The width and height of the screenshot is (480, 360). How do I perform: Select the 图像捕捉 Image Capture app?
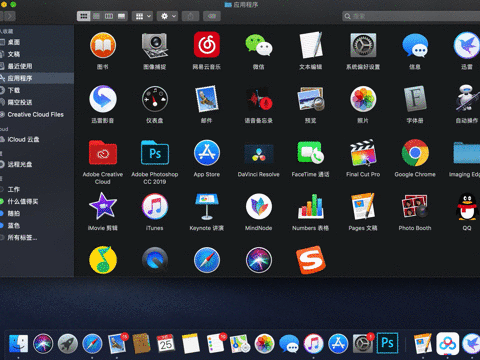(x=155, y=45)
